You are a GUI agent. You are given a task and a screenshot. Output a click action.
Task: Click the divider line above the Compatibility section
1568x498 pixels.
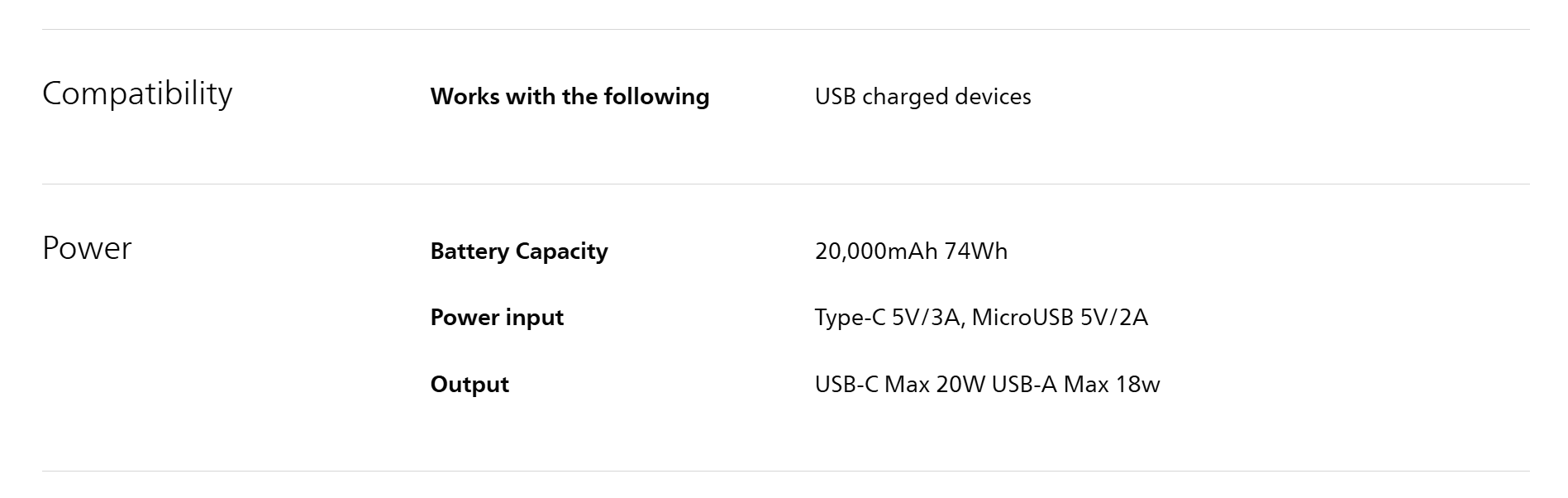[x=785, y=30]
